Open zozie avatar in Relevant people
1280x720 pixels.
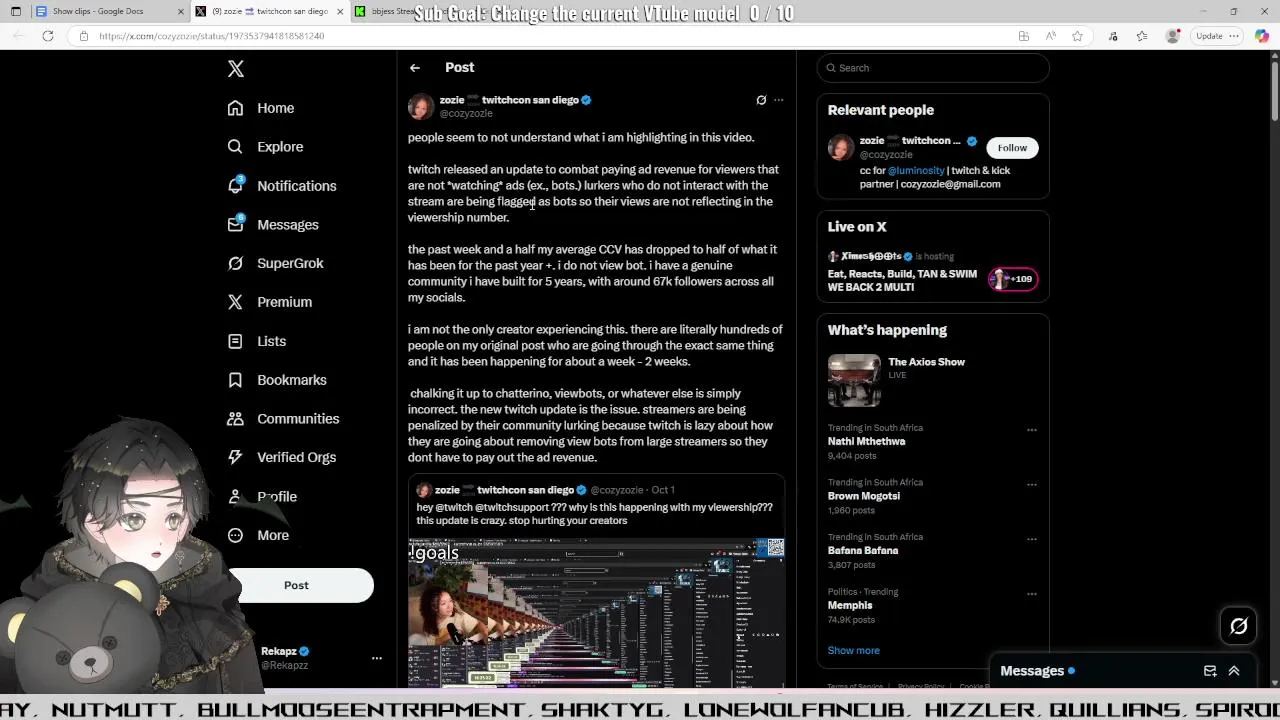[841, 147]
